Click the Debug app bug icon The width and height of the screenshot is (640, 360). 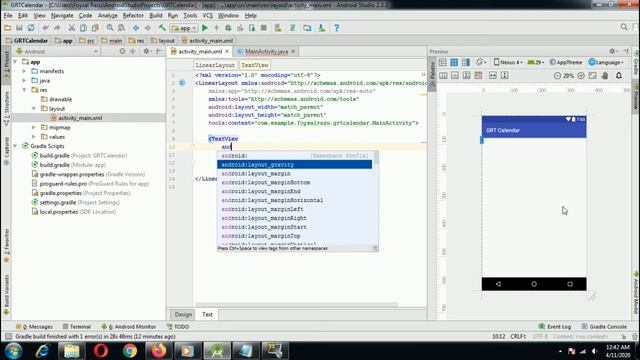(228, 28)
